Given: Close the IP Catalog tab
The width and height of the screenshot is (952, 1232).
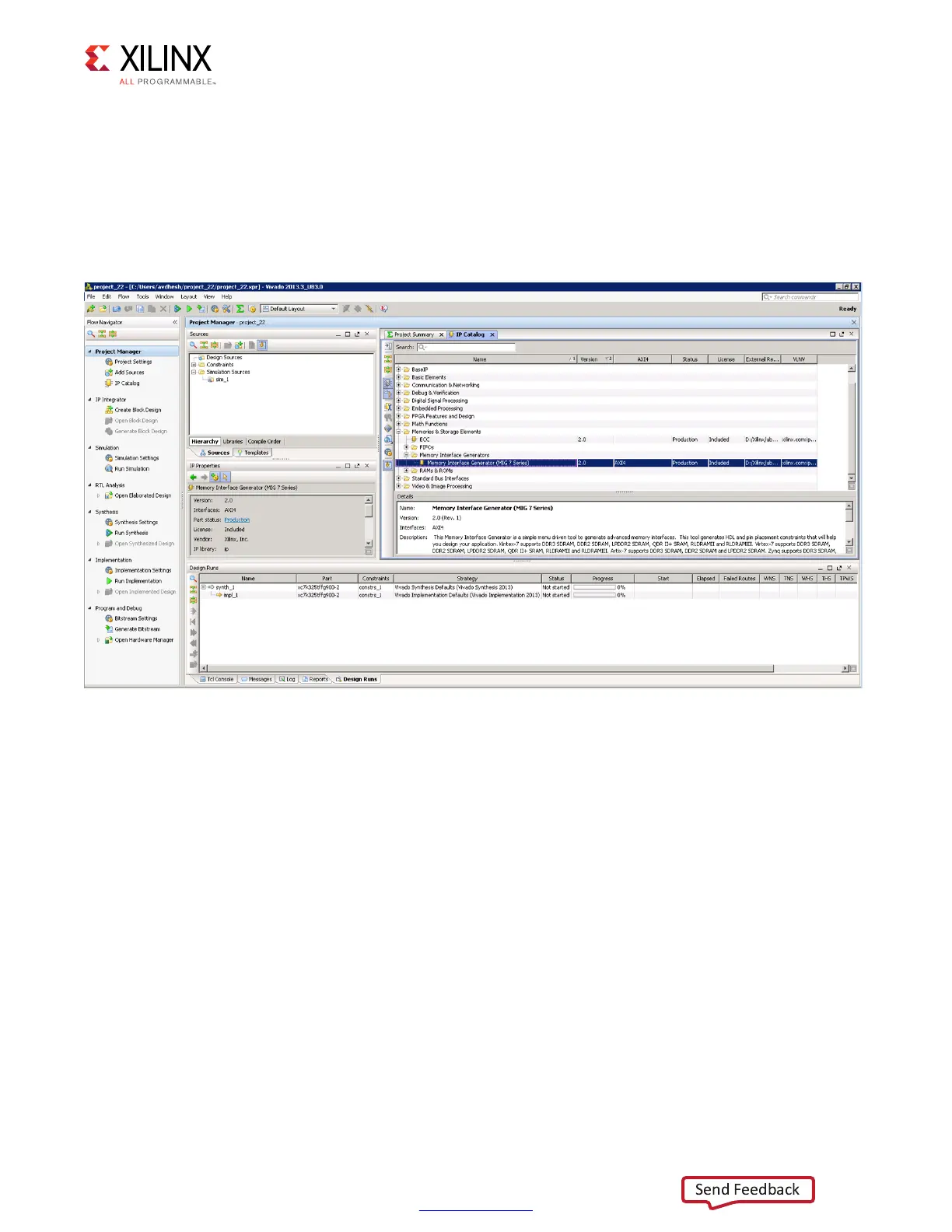Looking at the screenshot, I should click(492, 334).
